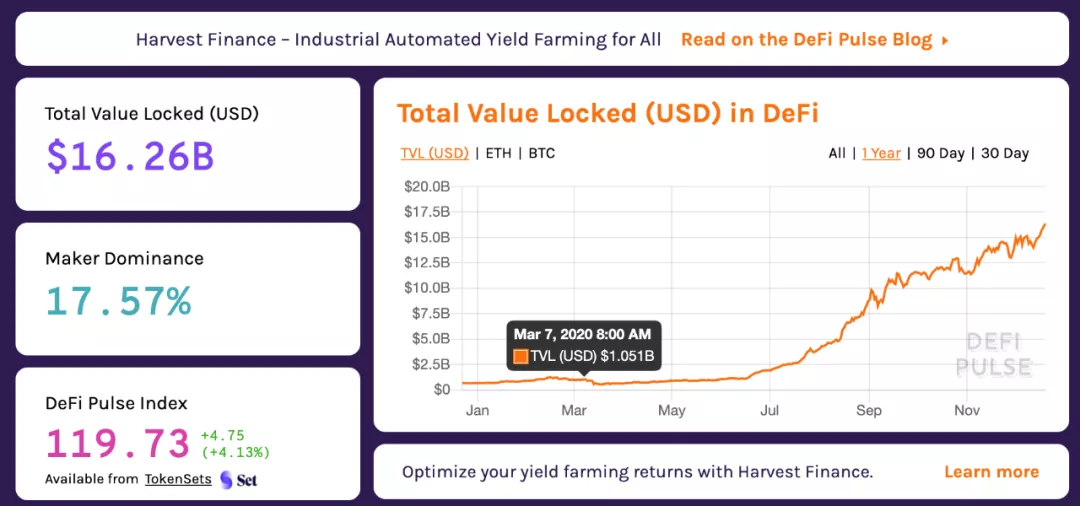
Task: Click the orange TVL legend square in tooltip
Action: point(520,356)
